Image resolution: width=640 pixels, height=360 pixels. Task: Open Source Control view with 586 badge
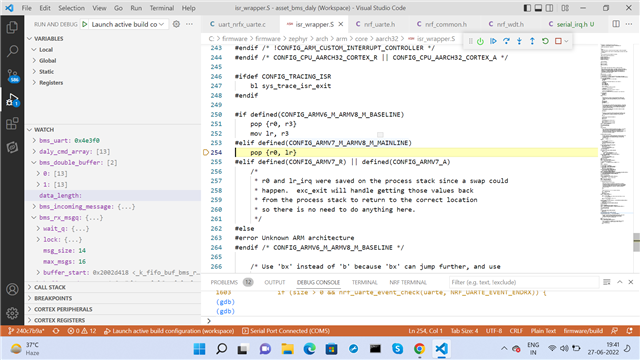[x=12, y=75]
